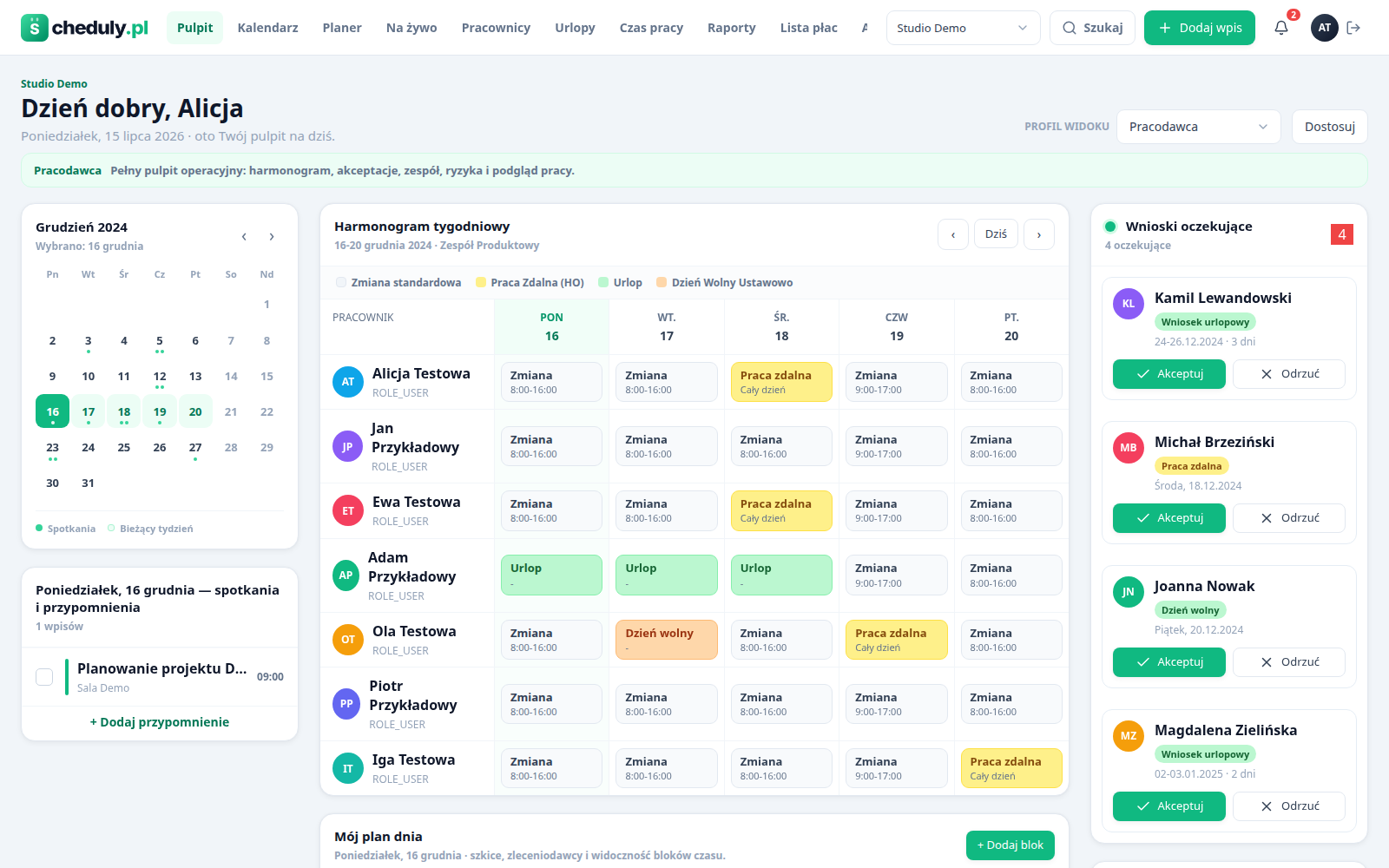
Task: Open Alicja Testowa's Wednesday remote work cell
Action: point(781,382)
